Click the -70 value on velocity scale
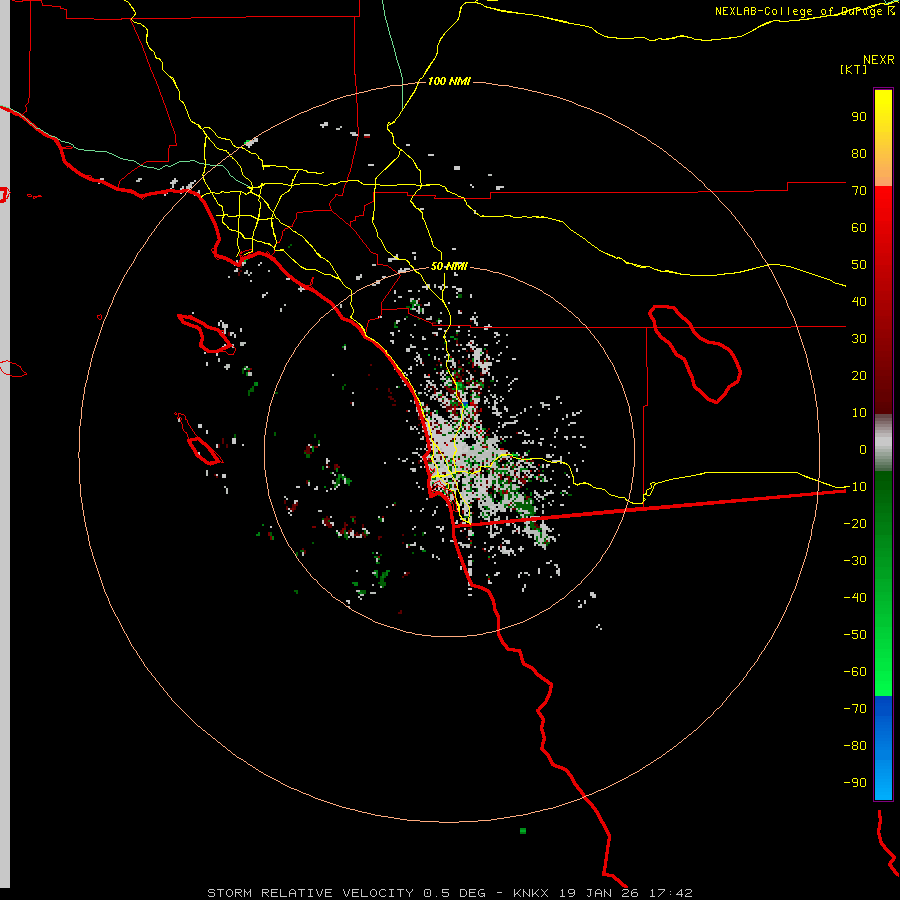Screen dimensions: 900x900 click(x=855, y=708)
